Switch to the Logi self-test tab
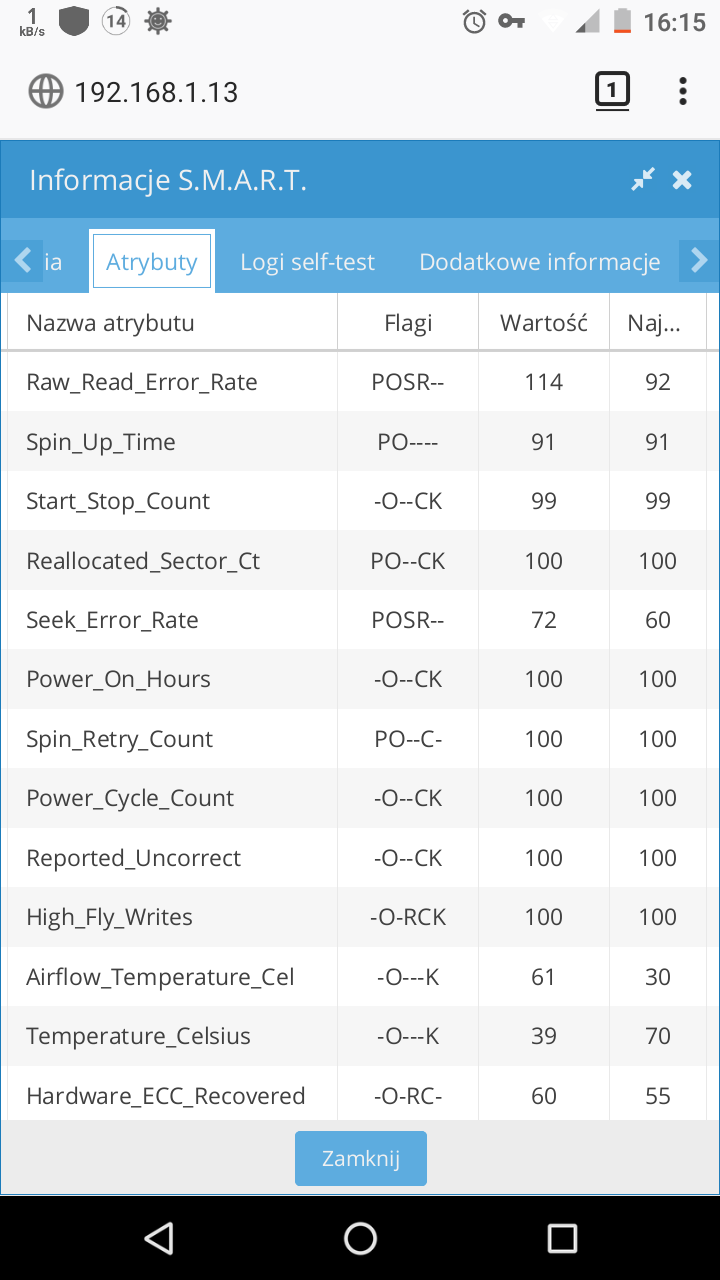The height and width of the screenshot is (1280, 720). pyautogui.click(x=307, y=262)
